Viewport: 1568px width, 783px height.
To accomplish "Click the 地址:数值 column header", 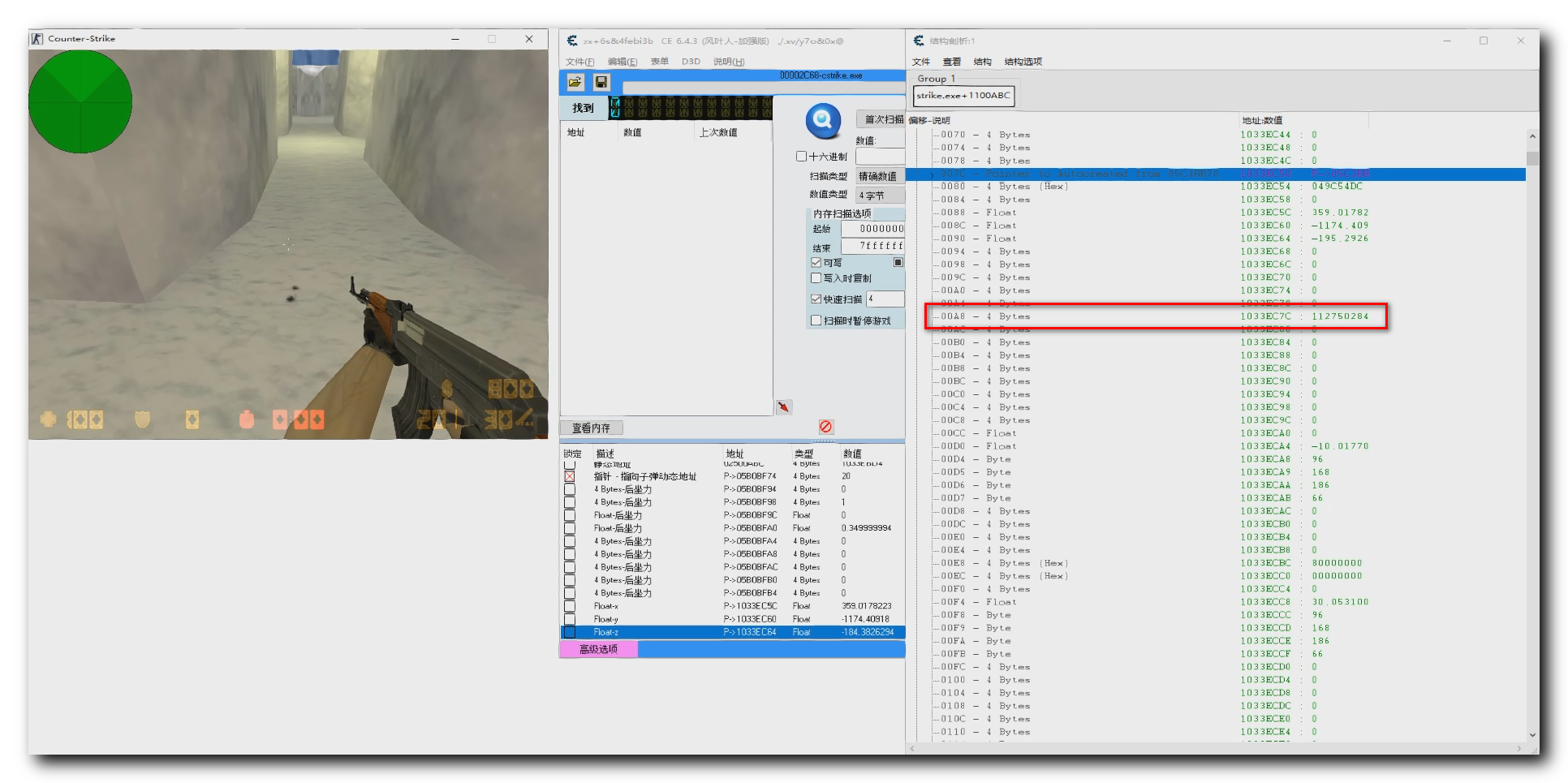I will point(1262,121).
